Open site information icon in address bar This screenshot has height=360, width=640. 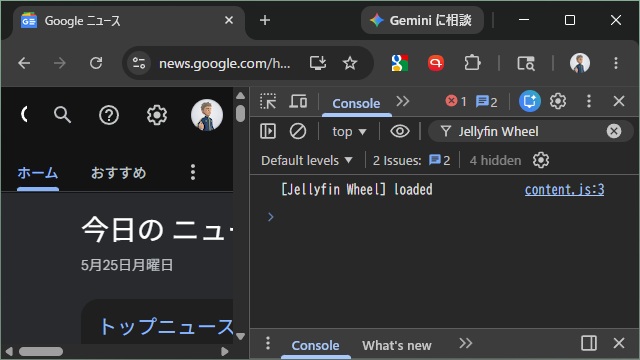click(x=139, y=63)
